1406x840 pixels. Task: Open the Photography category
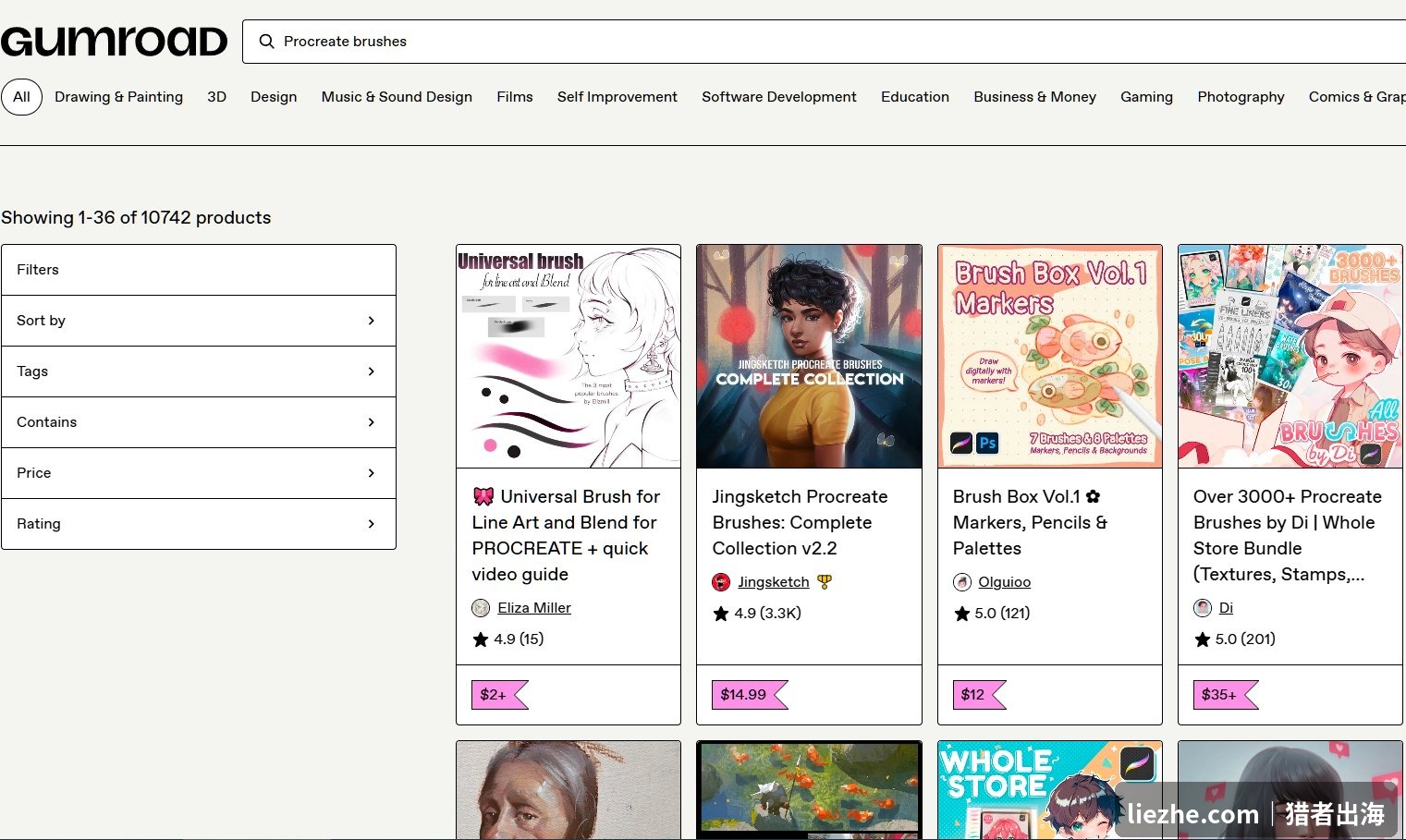coord(1241,97)
